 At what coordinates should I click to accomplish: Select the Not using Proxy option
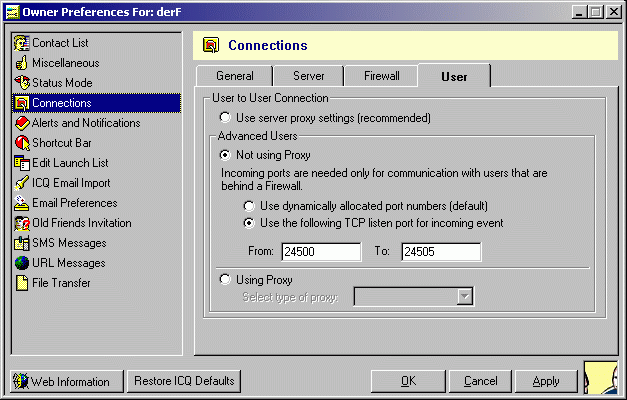click(265, 155)
